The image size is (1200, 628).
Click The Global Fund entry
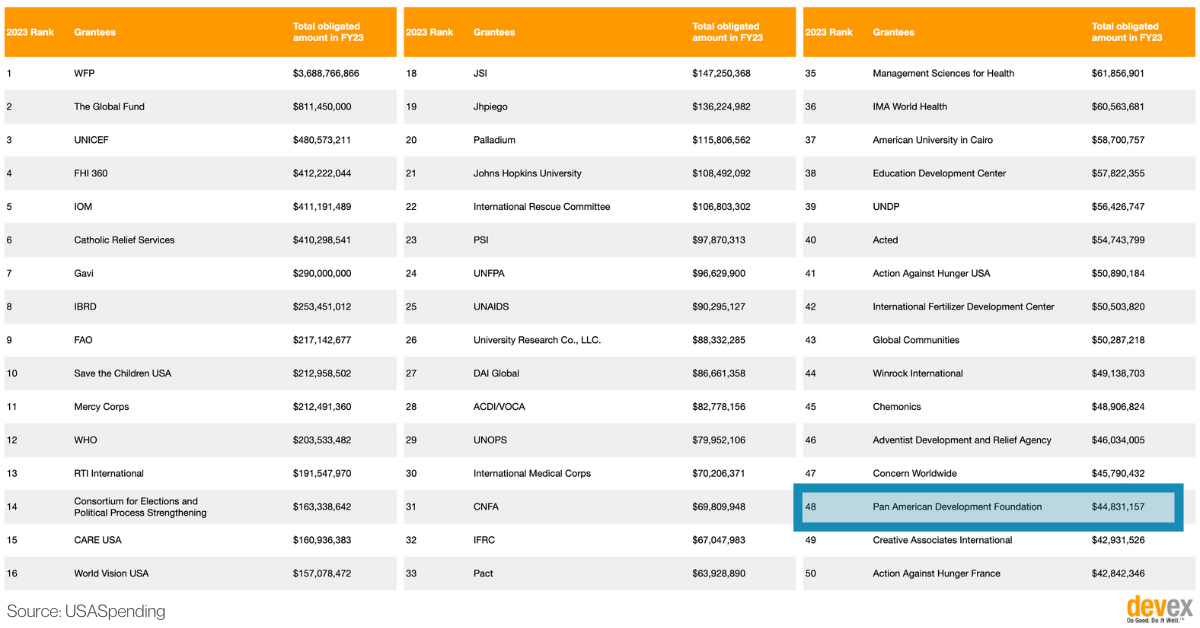coord(109,106)
